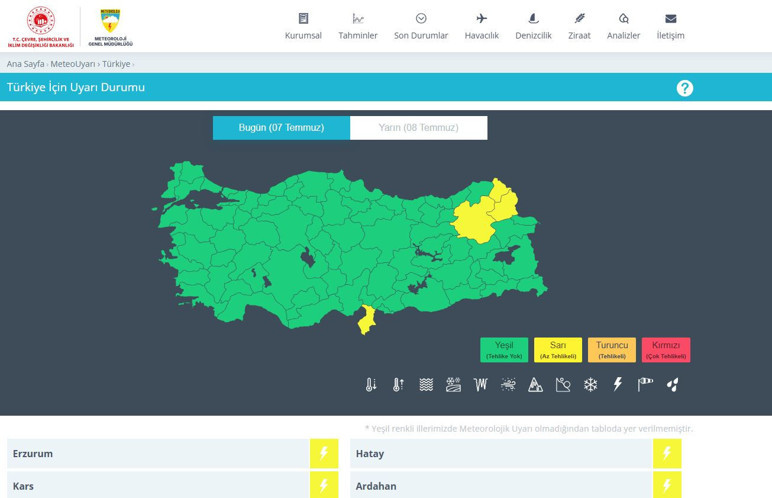This screenshot has width=772, height=498.
Task: Click the green Yeşil legend swatch
Action: click(x=504, y=350)
